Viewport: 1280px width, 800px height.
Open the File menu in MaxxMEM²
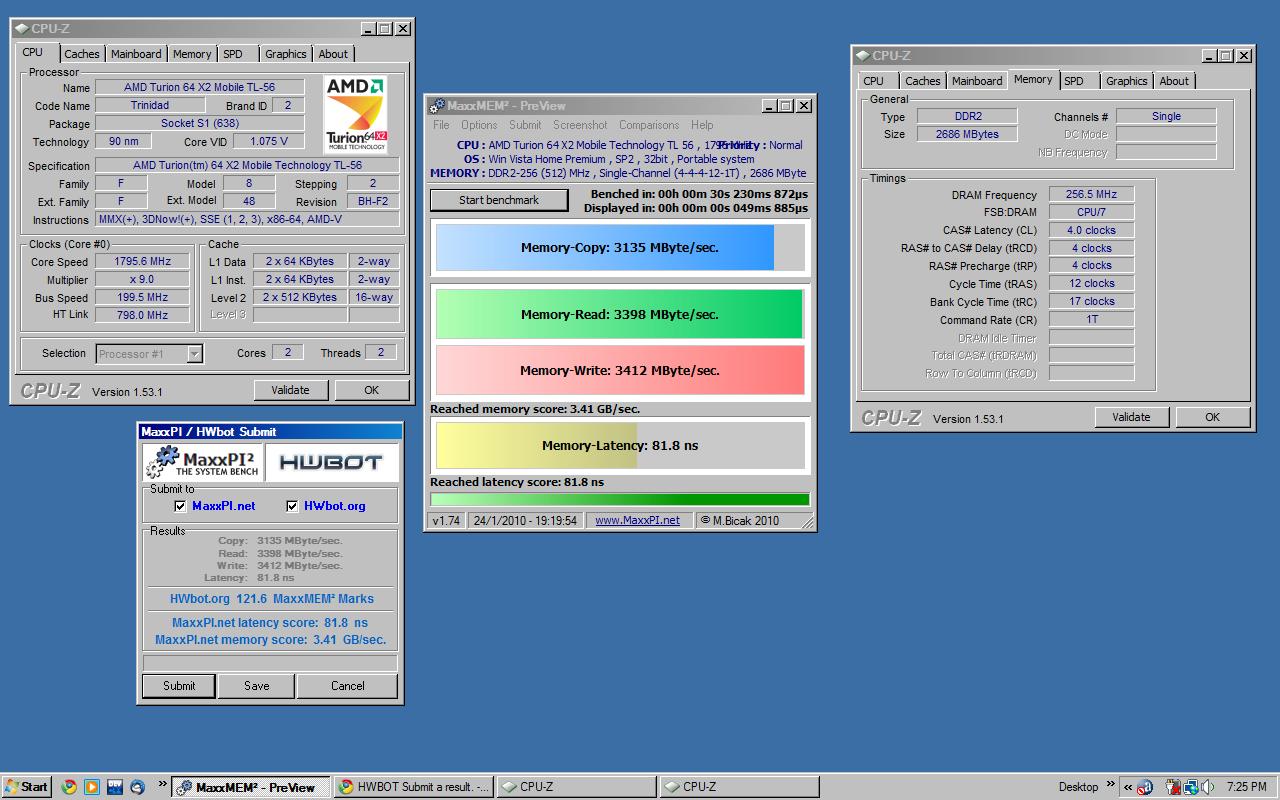click(441, 125)
